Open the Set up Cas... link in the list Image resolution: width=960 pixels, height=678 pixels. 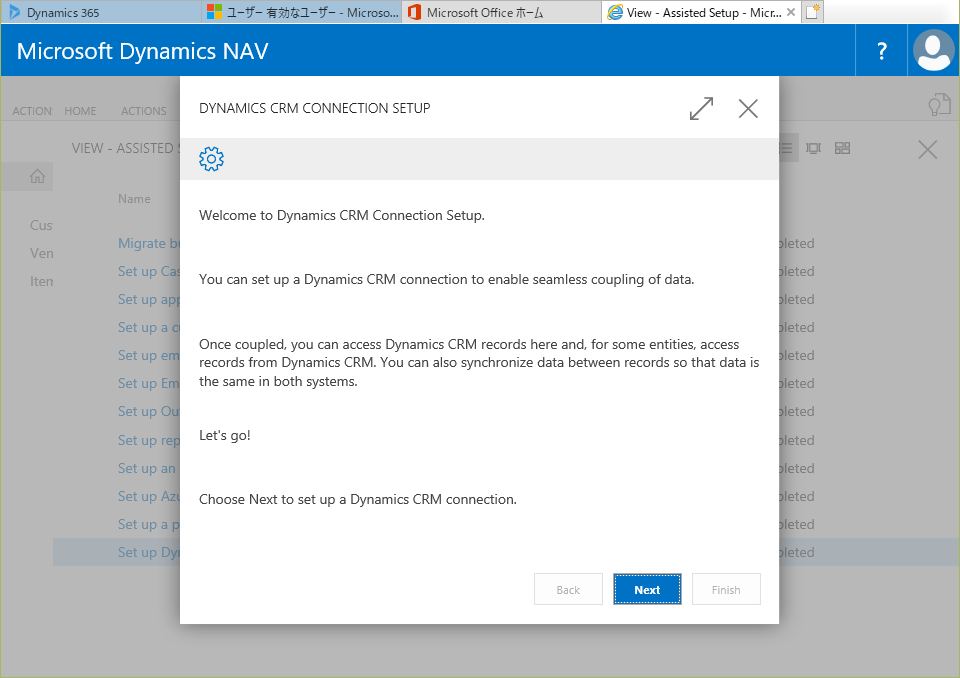[149, 271]
